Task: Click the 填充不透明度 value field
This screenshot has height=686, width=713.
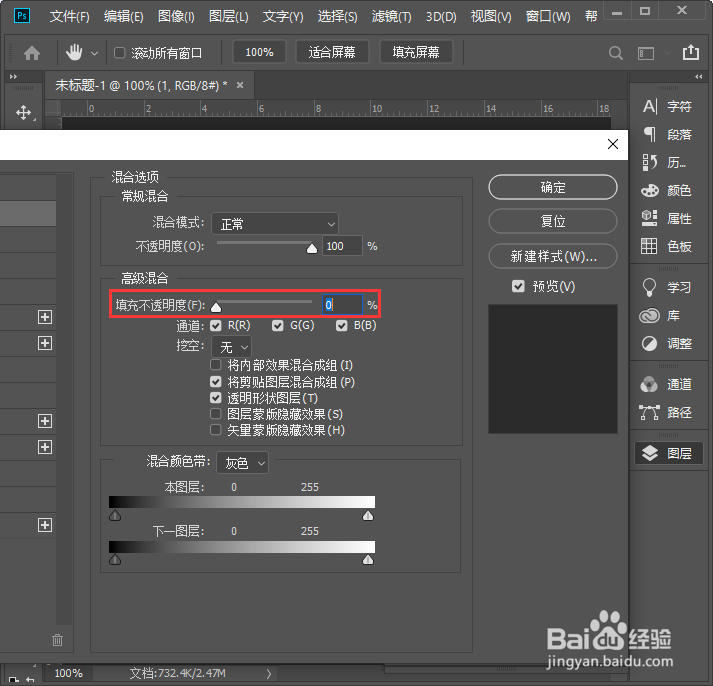Action: [x=342, y=305]
